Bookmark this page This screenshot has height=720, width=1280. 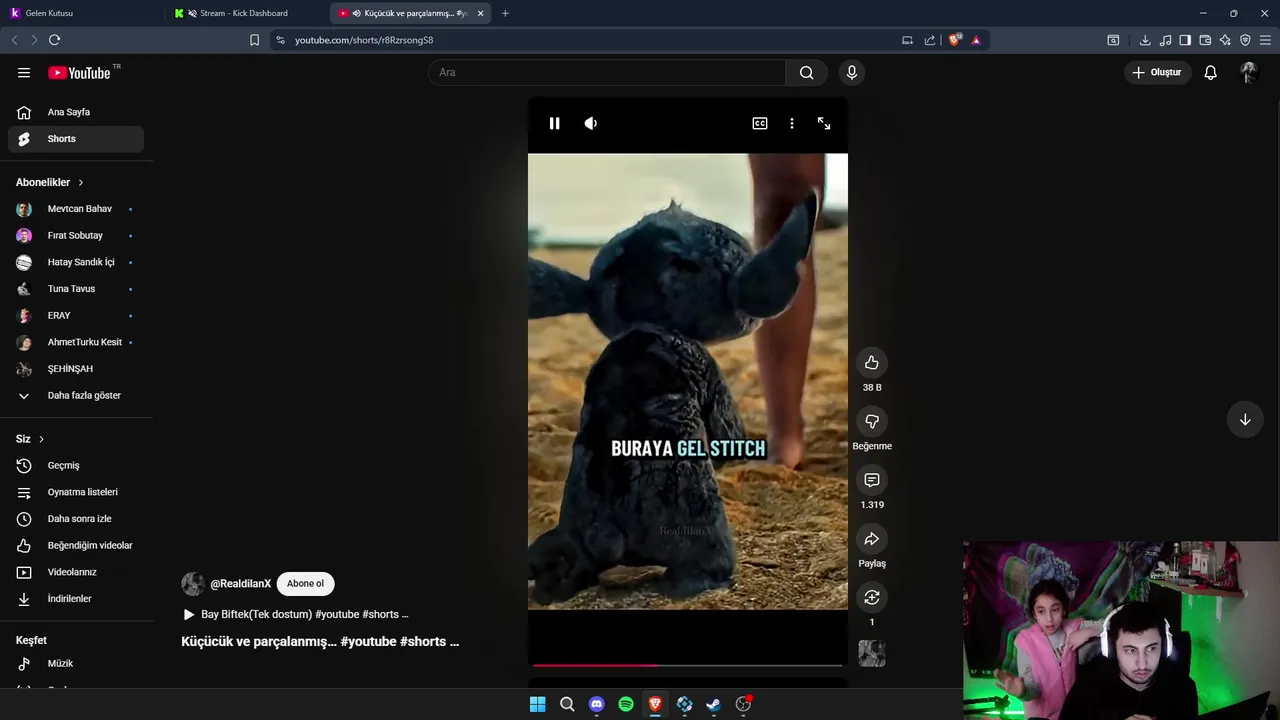pos(254,40)
